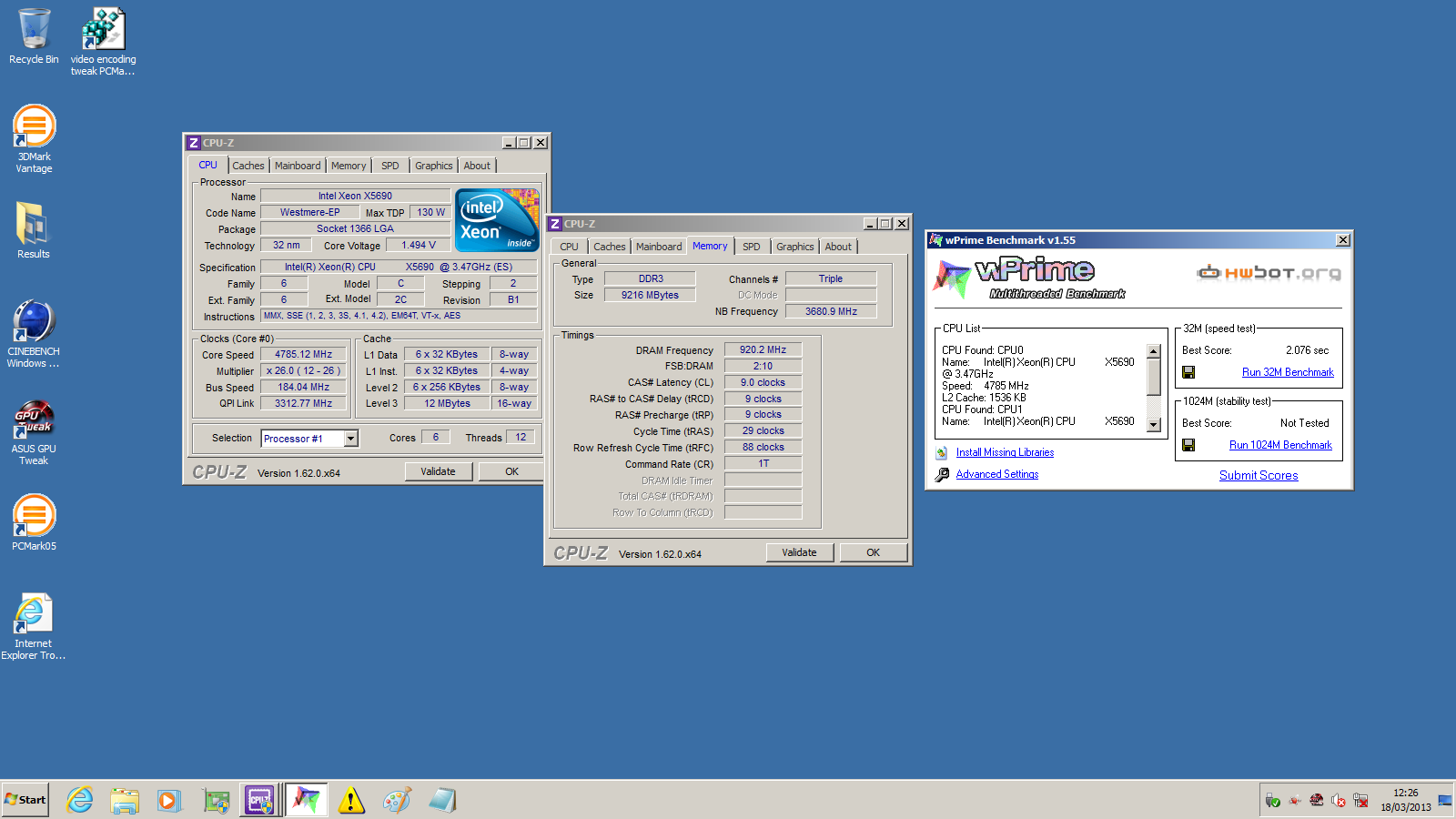The image size is (1456, 819).
Task: Open the Results folder on desktop
Action: [x=34, y=229]
